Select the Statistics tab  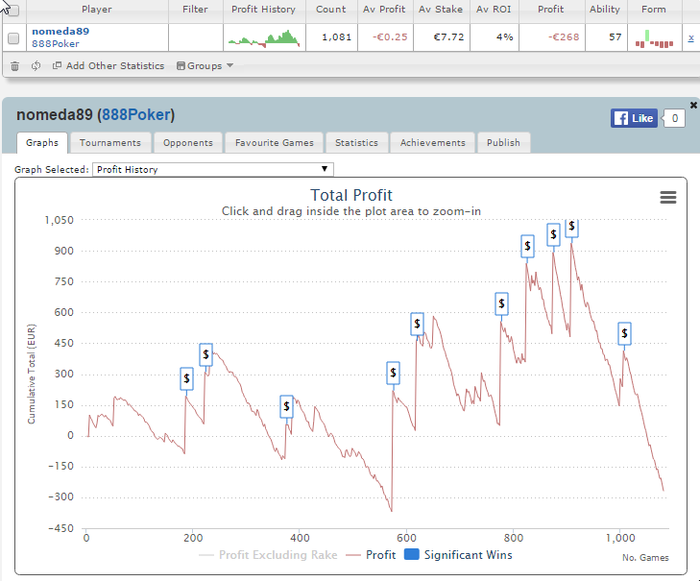tap(356, 143)
